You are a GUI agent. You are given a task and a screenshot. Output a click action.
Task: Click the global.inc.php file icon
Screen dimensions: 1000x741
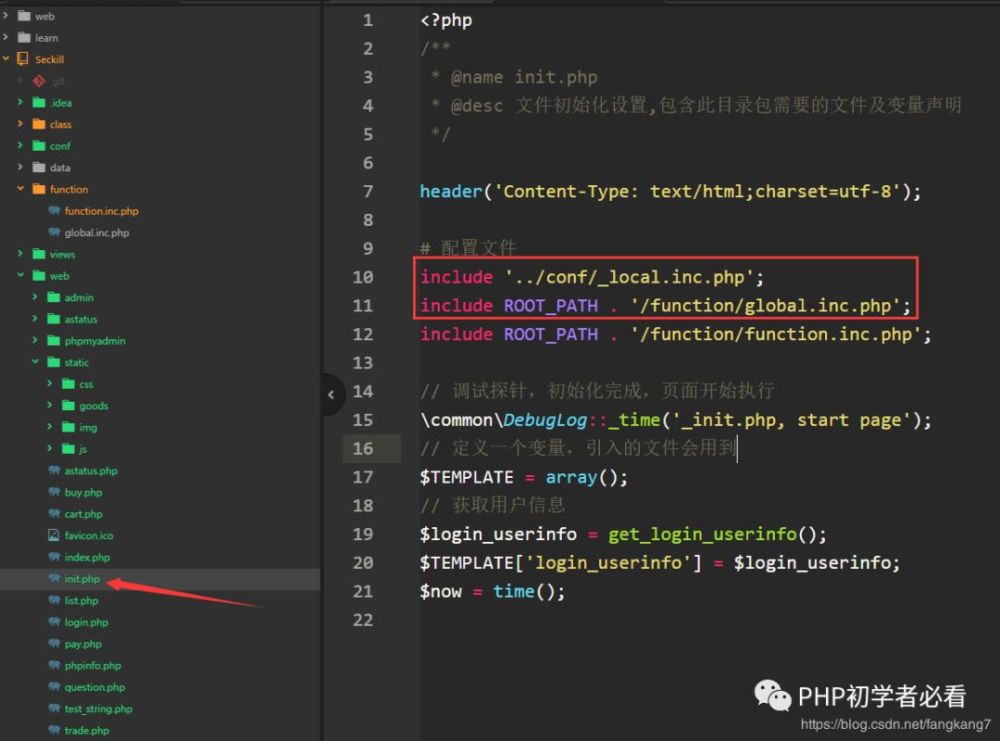[54, 233]
